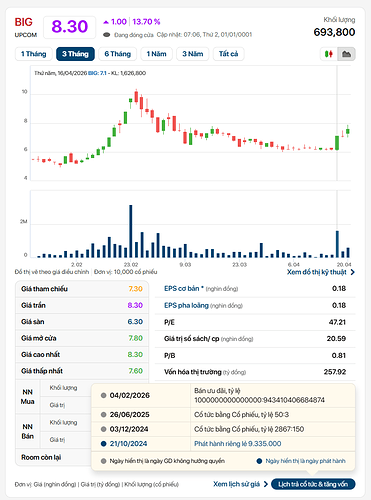Image resolution: width=371 pixels, height=500 pixels.
Task: Click the BIG ticker symbol
Action: [x=24, y=22]
